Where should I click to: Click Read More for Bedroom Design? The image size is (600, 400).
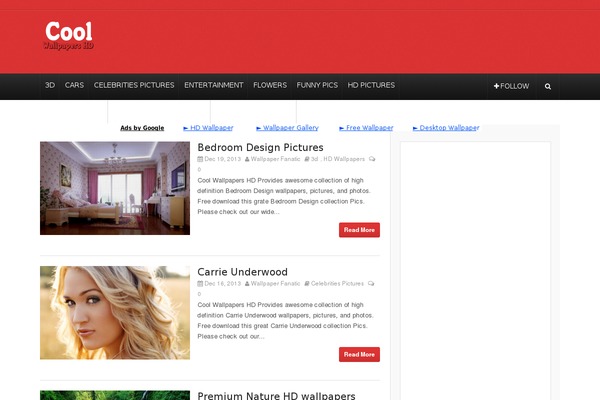359,230
